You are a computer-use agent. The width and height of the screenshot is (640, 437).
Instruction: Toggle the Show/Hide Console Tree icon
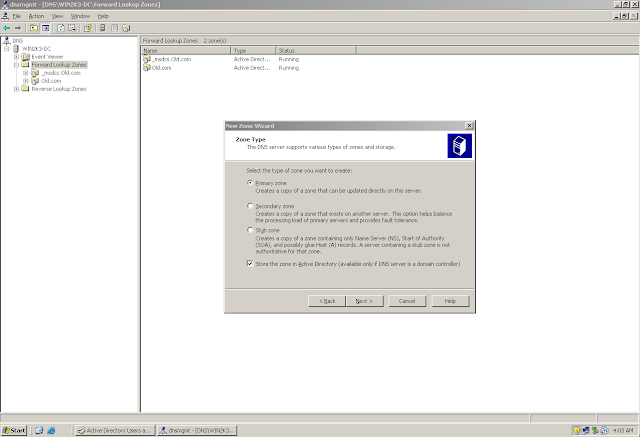click(45, 28)
